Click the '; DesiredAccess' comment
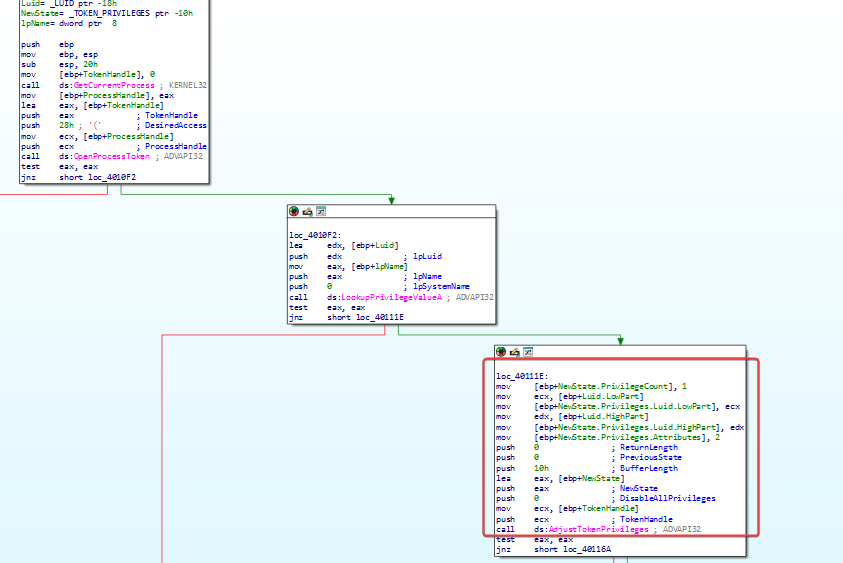This screenshot has height=563, width=843. [x=171, y=125]
